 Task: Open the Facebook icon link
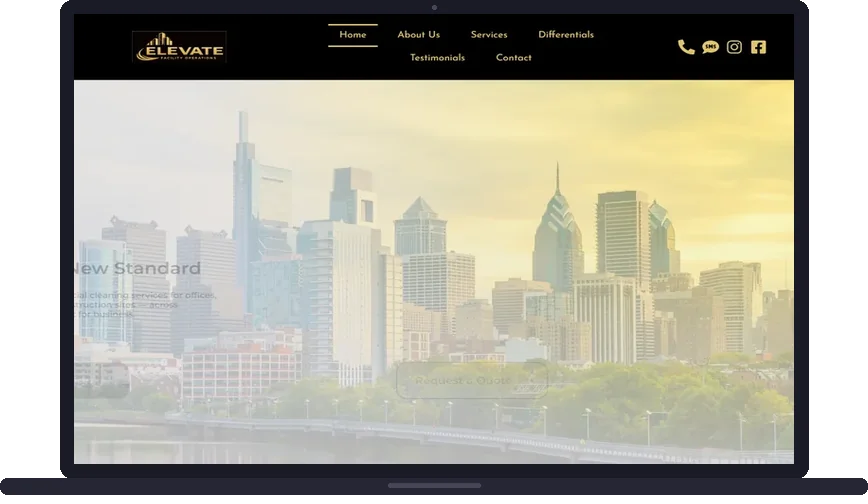click(758, 47)
